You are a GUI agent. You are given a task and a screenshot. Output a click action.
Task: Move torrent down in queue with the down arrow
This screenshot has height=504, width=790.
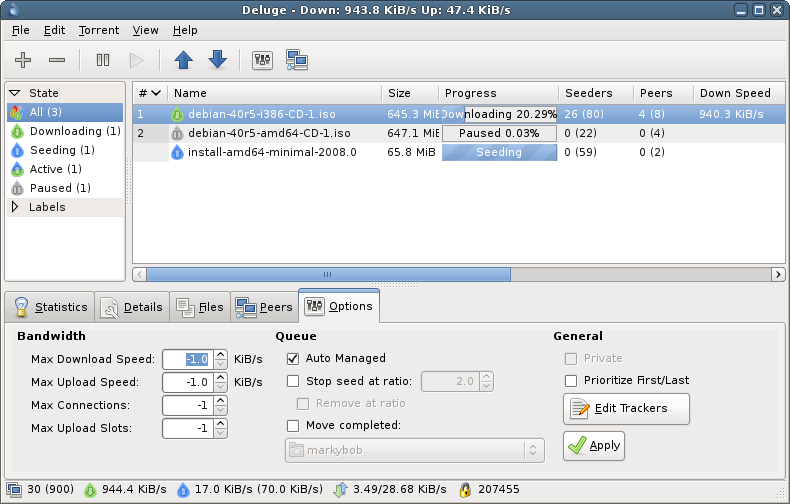[217, 60]
